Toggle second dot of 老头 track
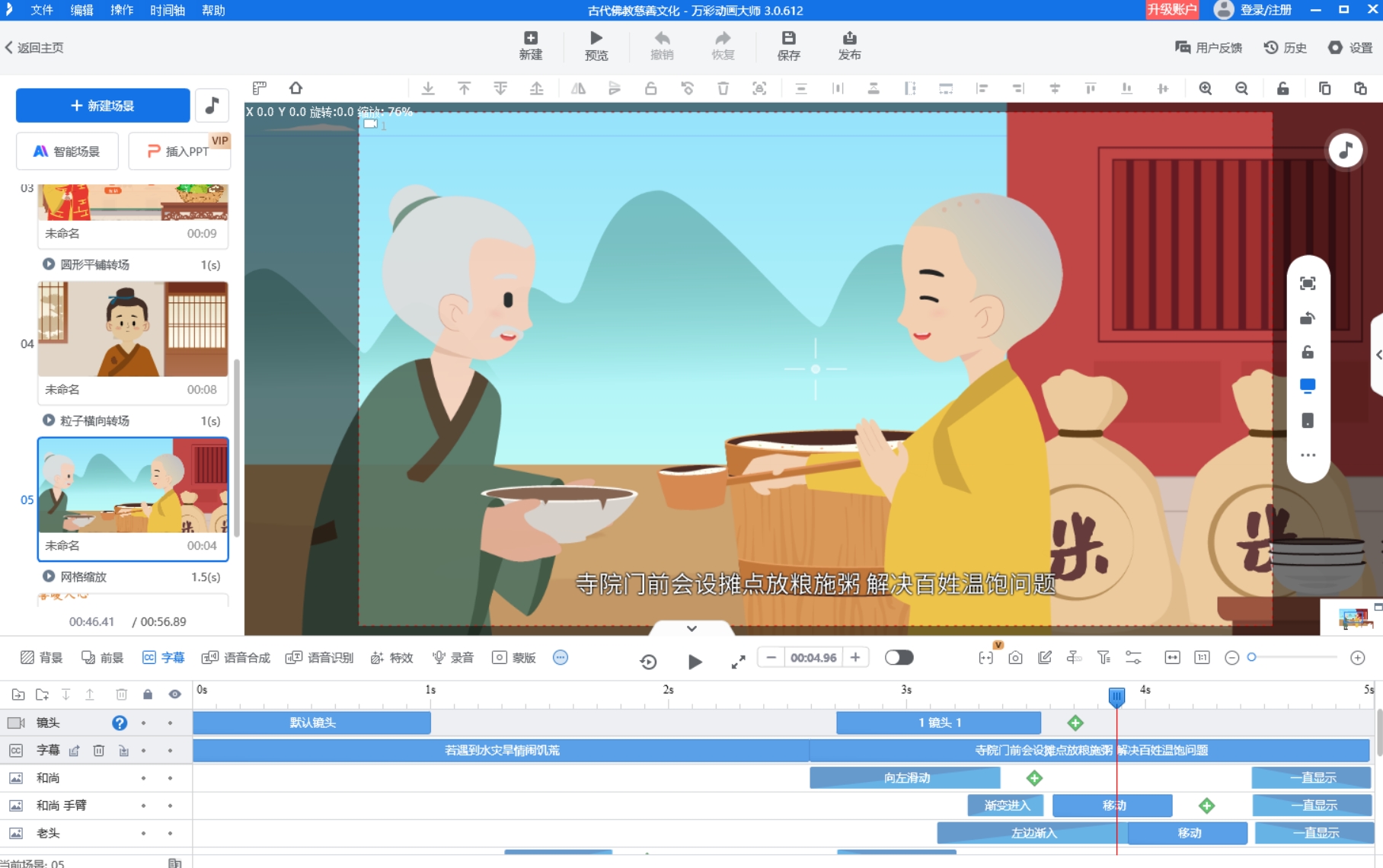1383x868 pixels. (170, 833)
